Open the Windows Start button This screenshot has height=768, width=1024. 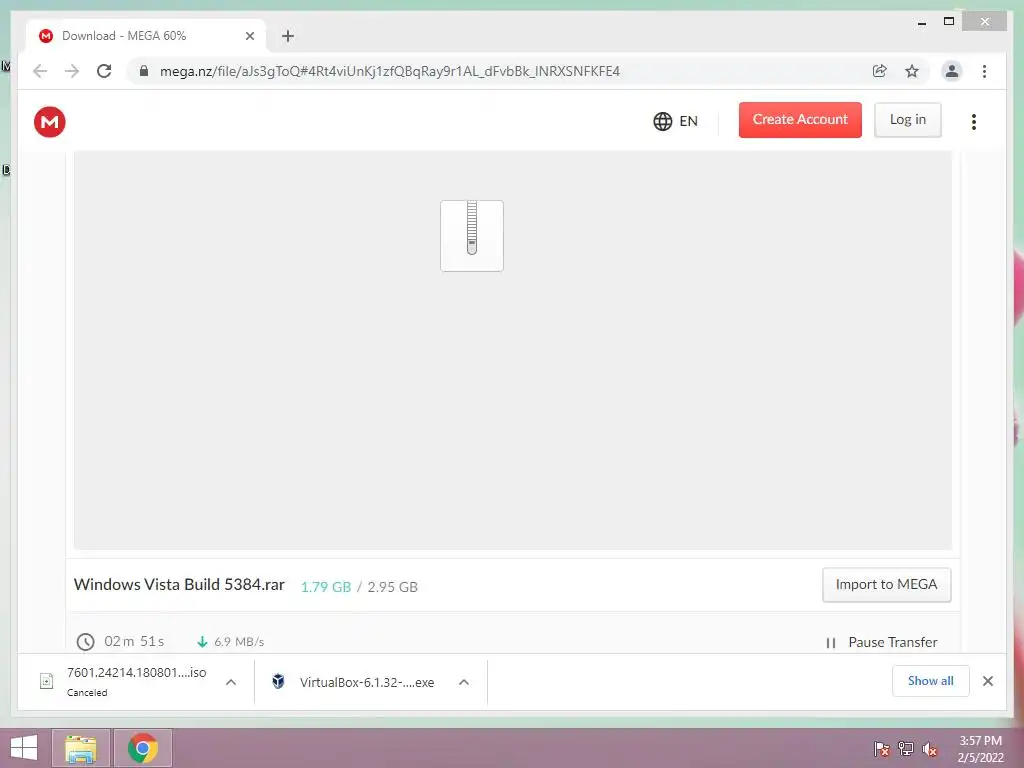pos(24,748)
